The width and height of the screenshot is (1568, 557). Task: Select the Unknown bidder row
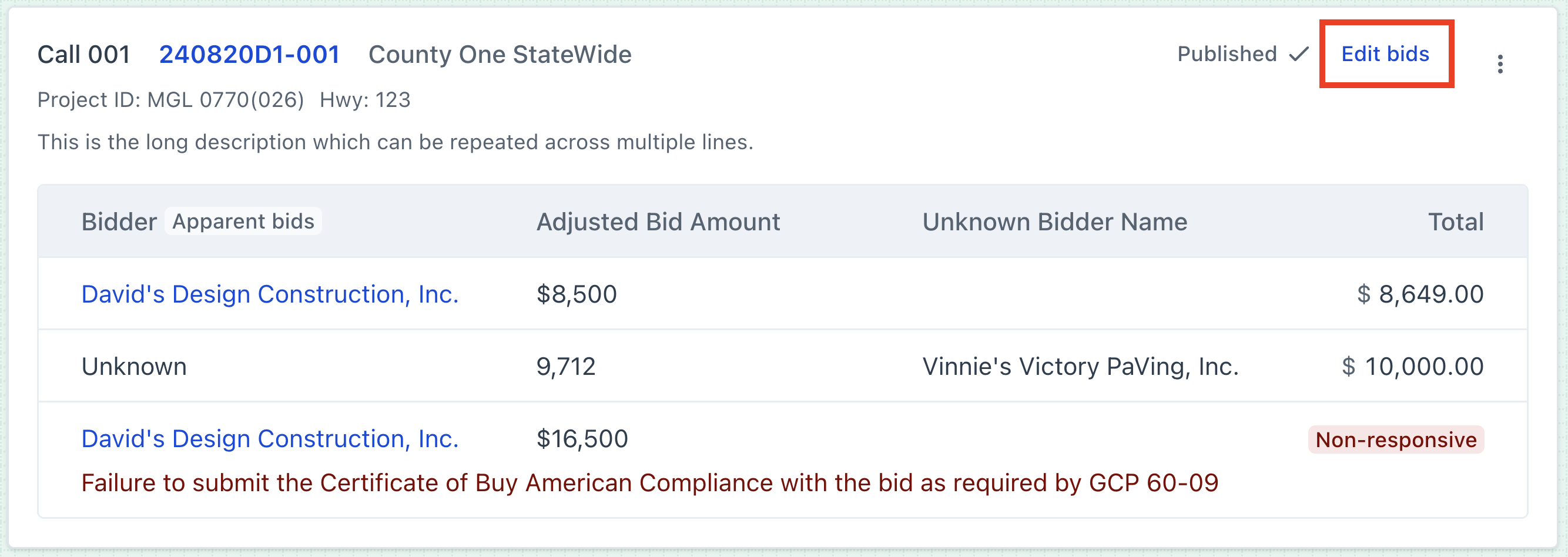(x=134, y=367)
